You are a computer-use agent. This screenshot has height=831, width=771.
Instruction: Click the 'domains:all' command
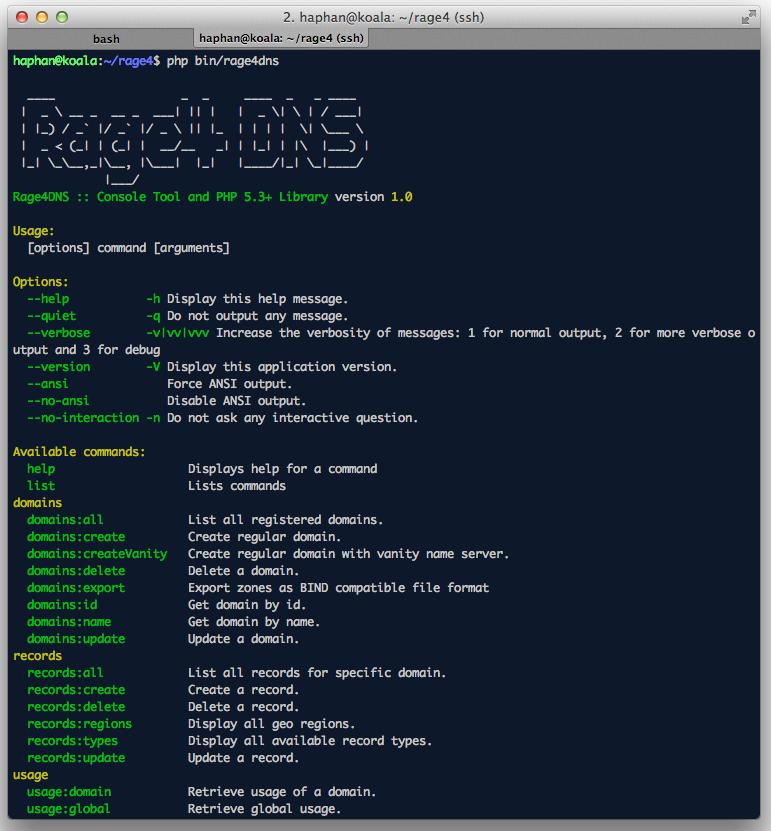(x=65, y=519)
